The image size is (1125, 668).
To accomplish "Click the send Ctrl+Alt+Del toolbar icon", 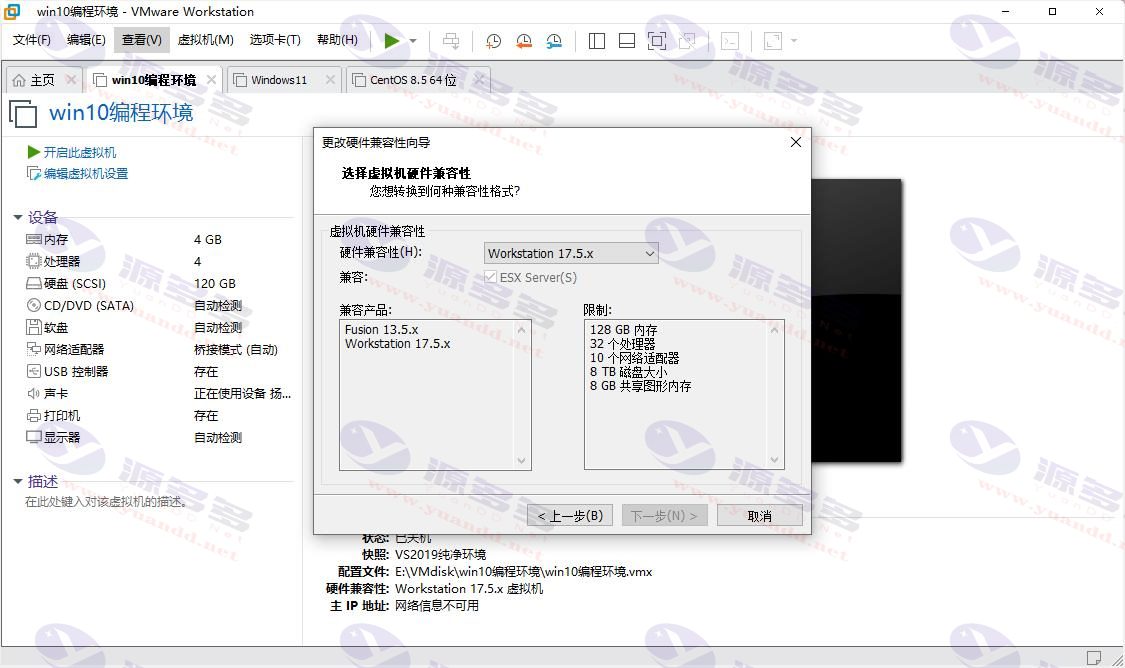I will click(x=451, y=41).
